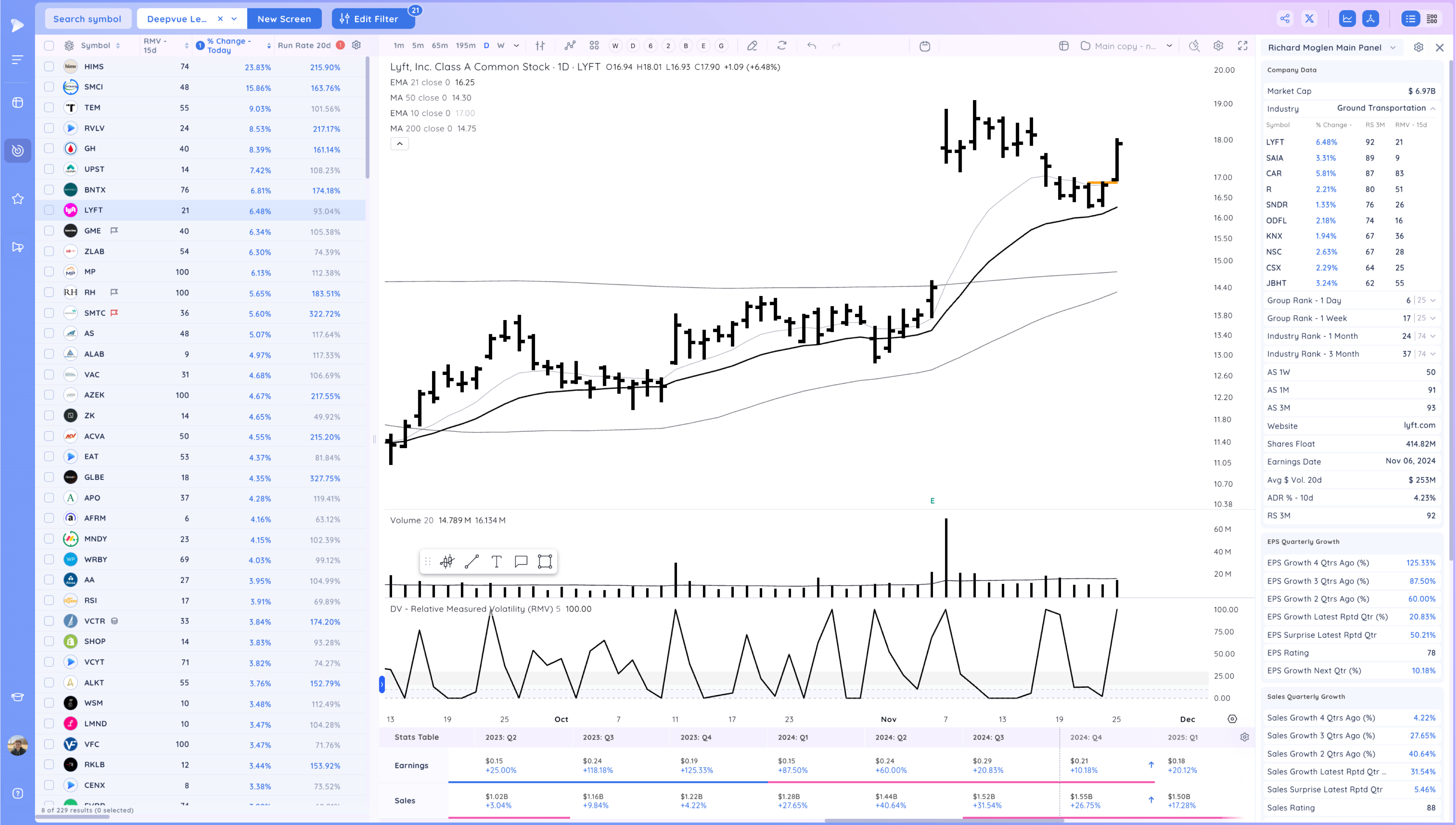Click the Search symbol field
The width and height of the screenshot is (1456, 825).
88,19
